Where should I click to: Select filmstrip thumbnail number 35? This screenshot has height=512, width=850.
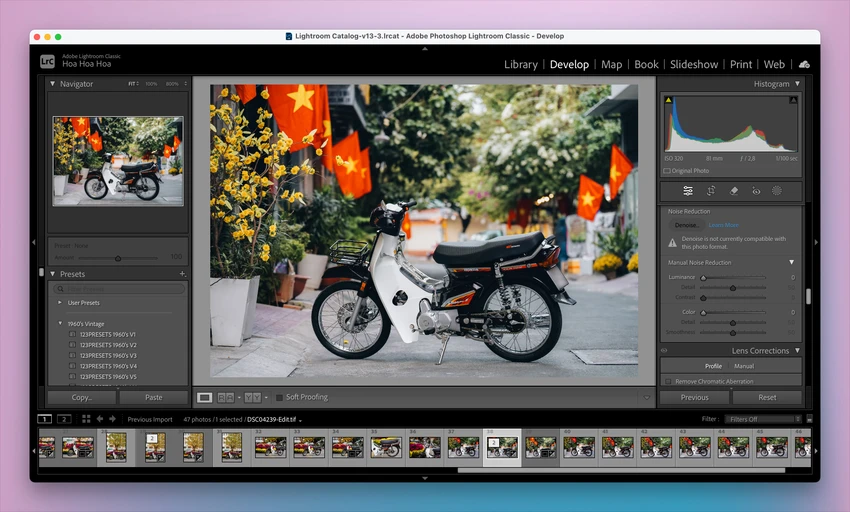click(386, 447)
